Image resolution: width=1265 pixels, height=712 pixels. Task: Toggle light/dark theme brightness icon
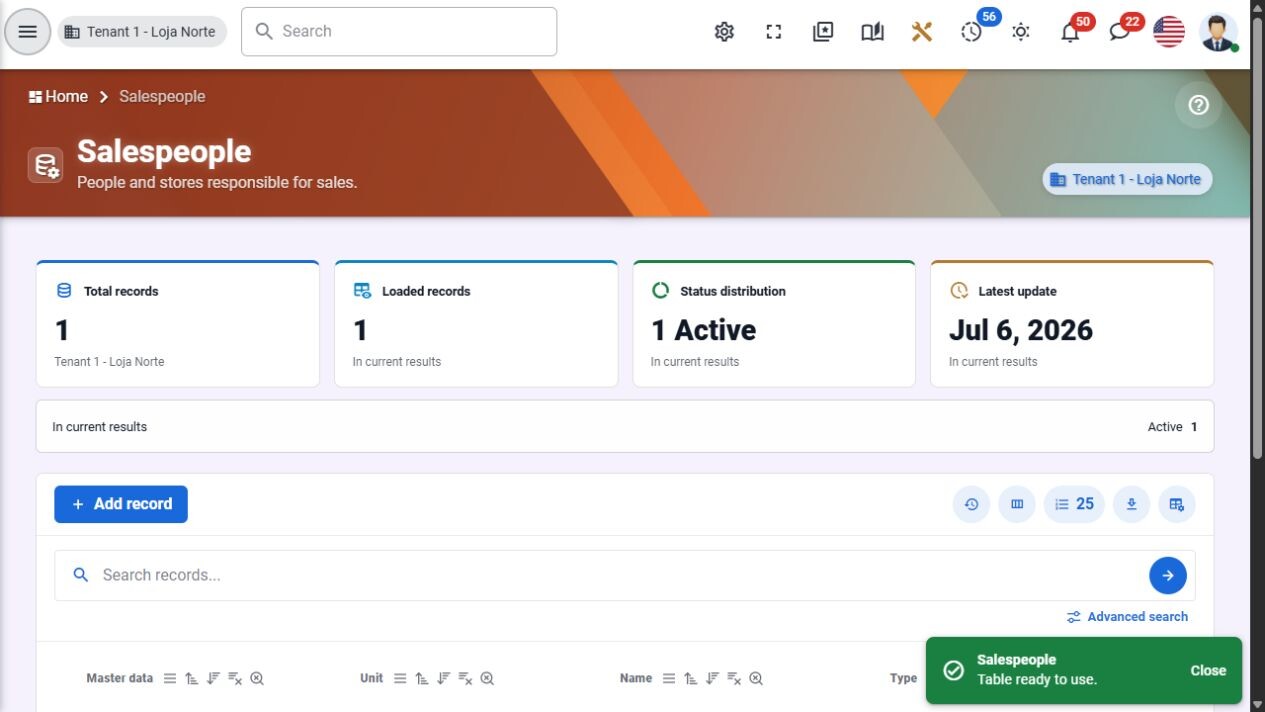pyautogui.click(x=1021, y=32)
